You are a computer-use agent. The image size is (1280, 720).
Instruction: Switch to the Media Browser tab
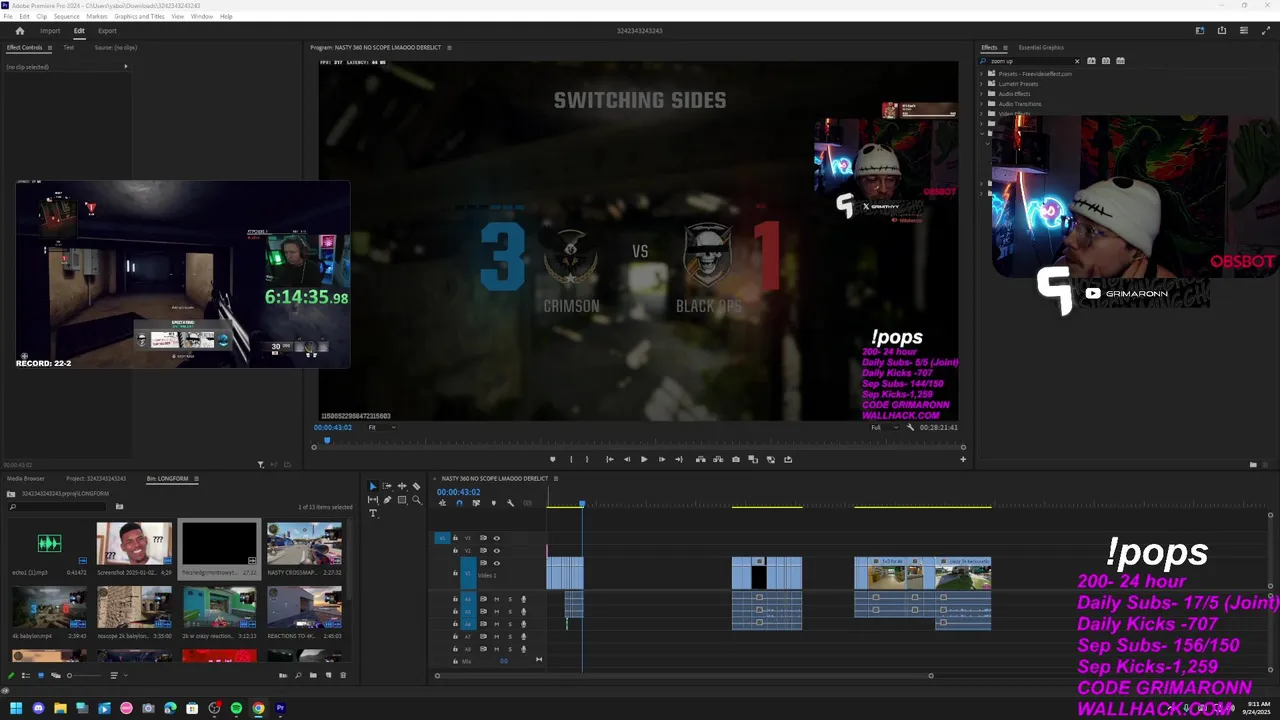26,478
